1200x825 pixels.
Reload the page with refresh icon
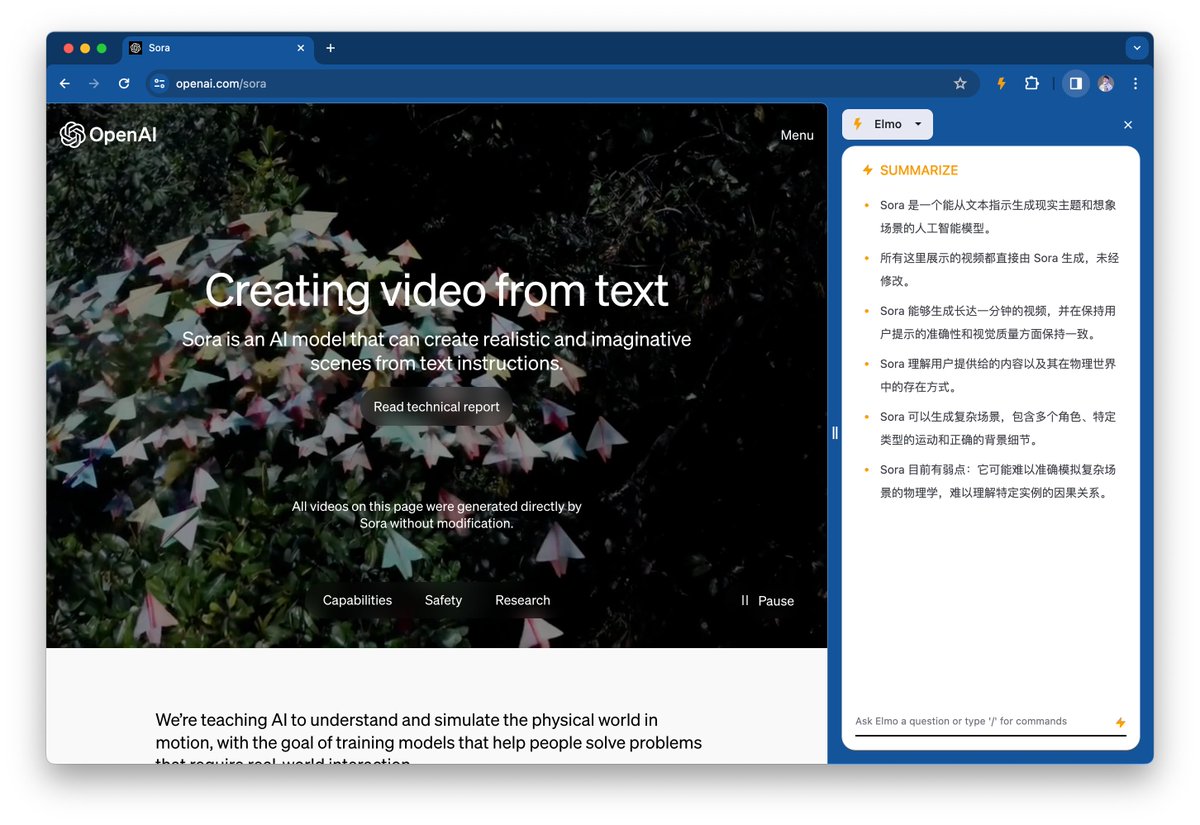point(124,84)
